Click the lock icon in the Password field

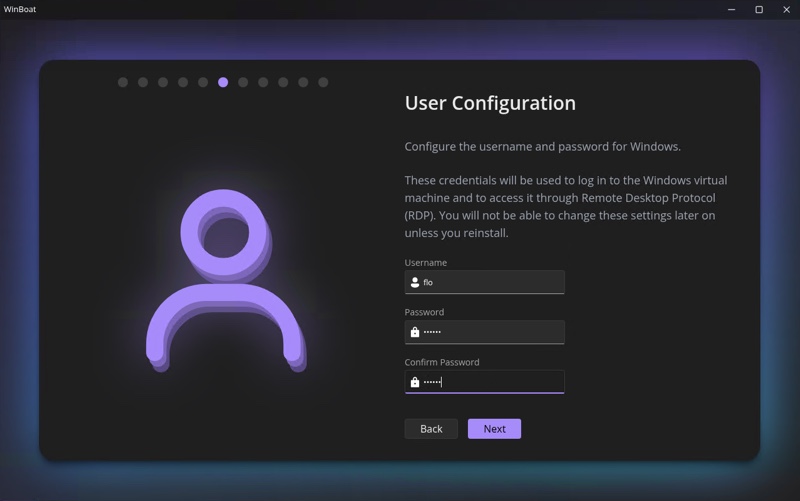(x=415, y=332)
